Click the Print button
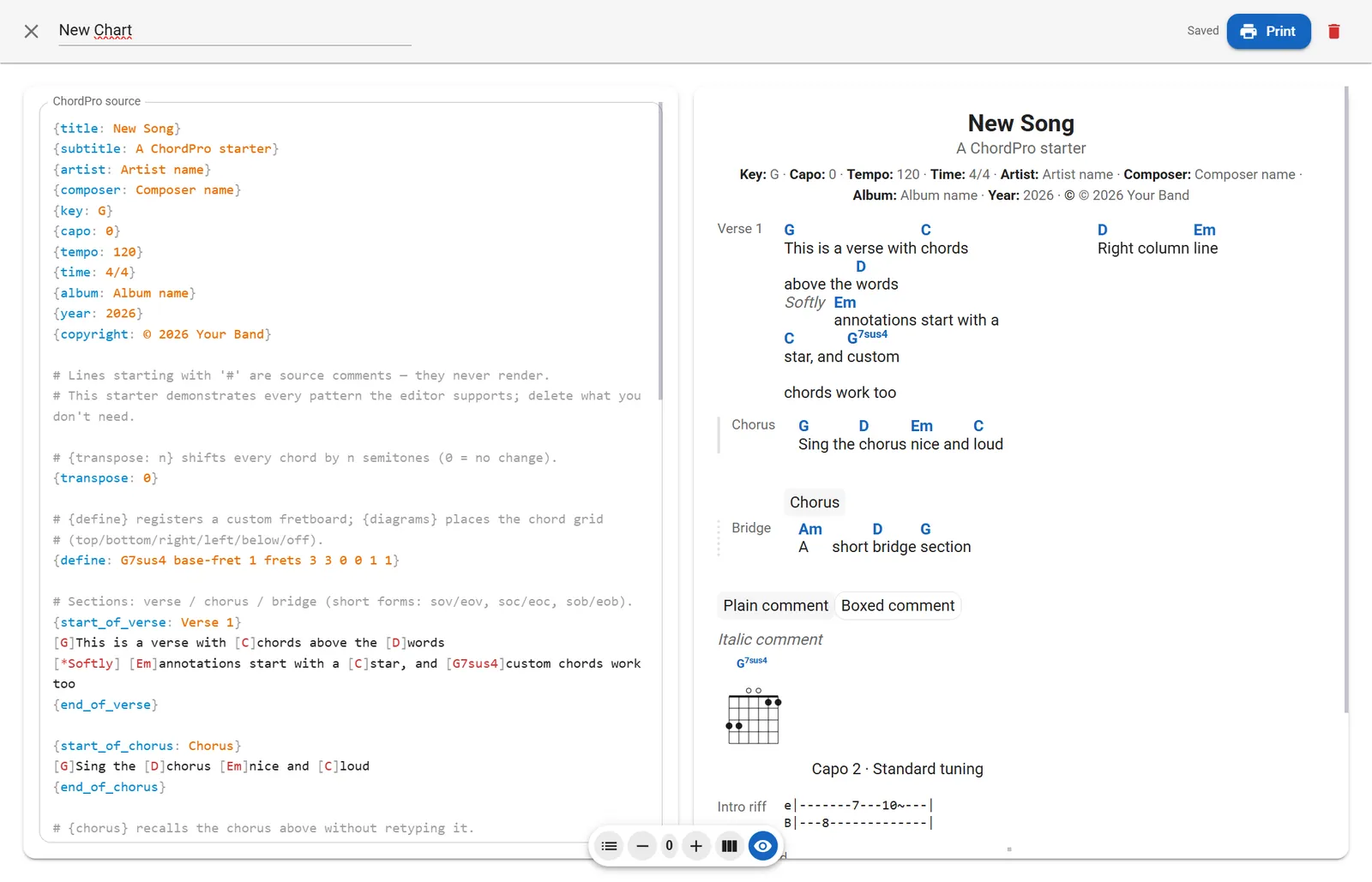The width and height of the screenshot is (1372, 882). (x=1268, y=32)
